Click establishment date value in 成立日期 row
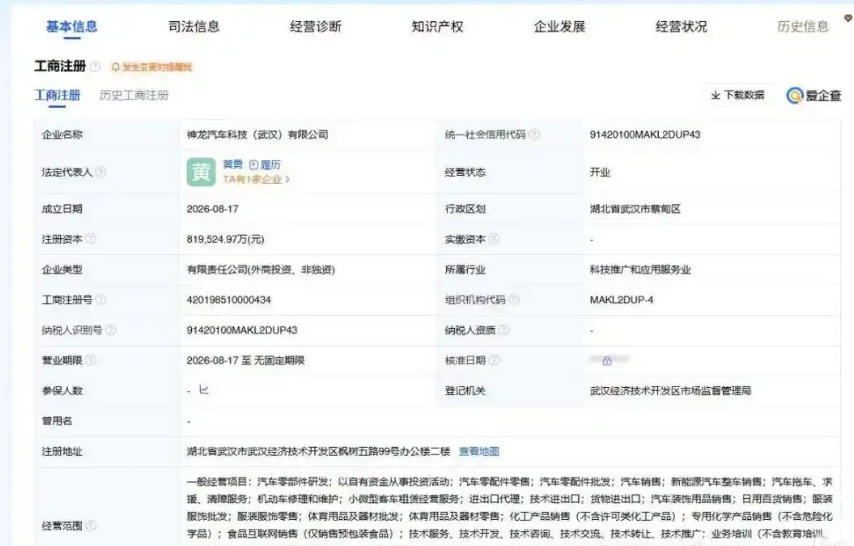Screen dimensions: 854x546 point(212,209)
